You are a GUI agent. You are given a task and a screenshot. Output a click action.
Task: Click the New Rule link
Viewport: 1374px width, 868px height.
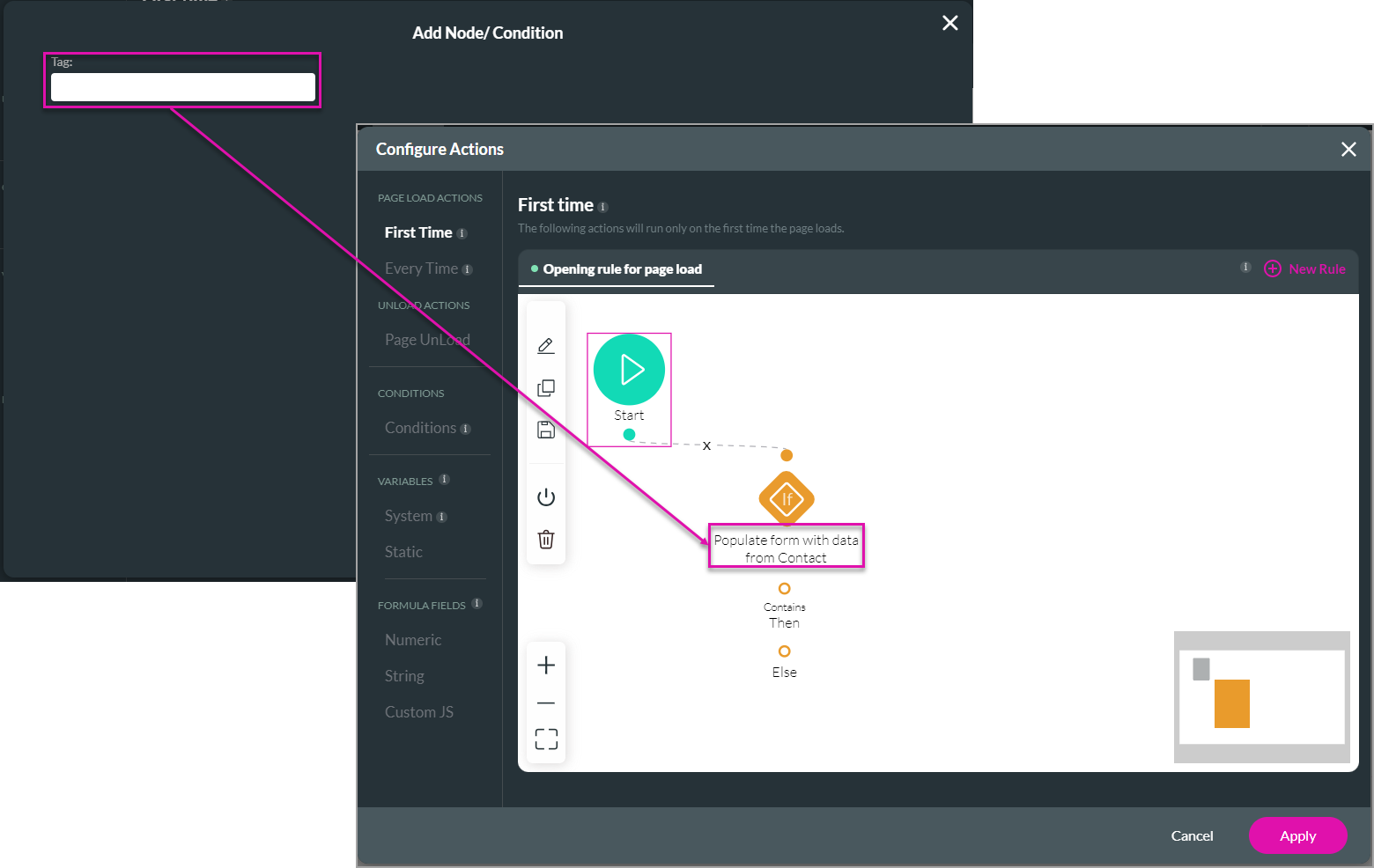pos(1317,269)
